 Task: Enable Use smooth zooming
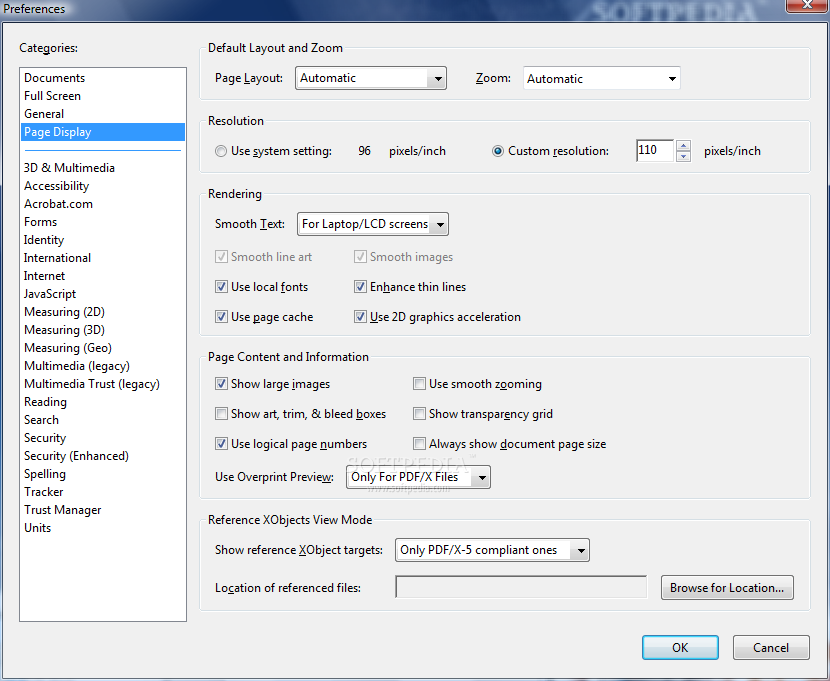click(419, 384)
